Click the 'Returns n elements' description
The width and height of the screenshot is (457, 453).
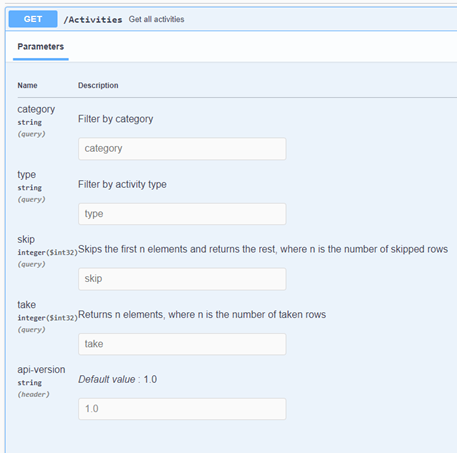(x=202, y=315)
